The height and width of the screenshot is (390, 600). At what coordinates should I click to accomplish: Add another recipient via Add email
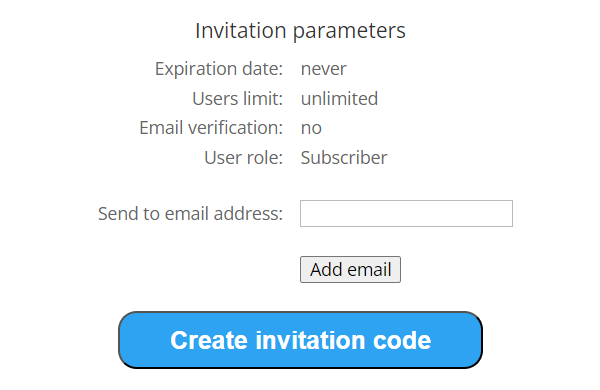[x=350, y=269]
